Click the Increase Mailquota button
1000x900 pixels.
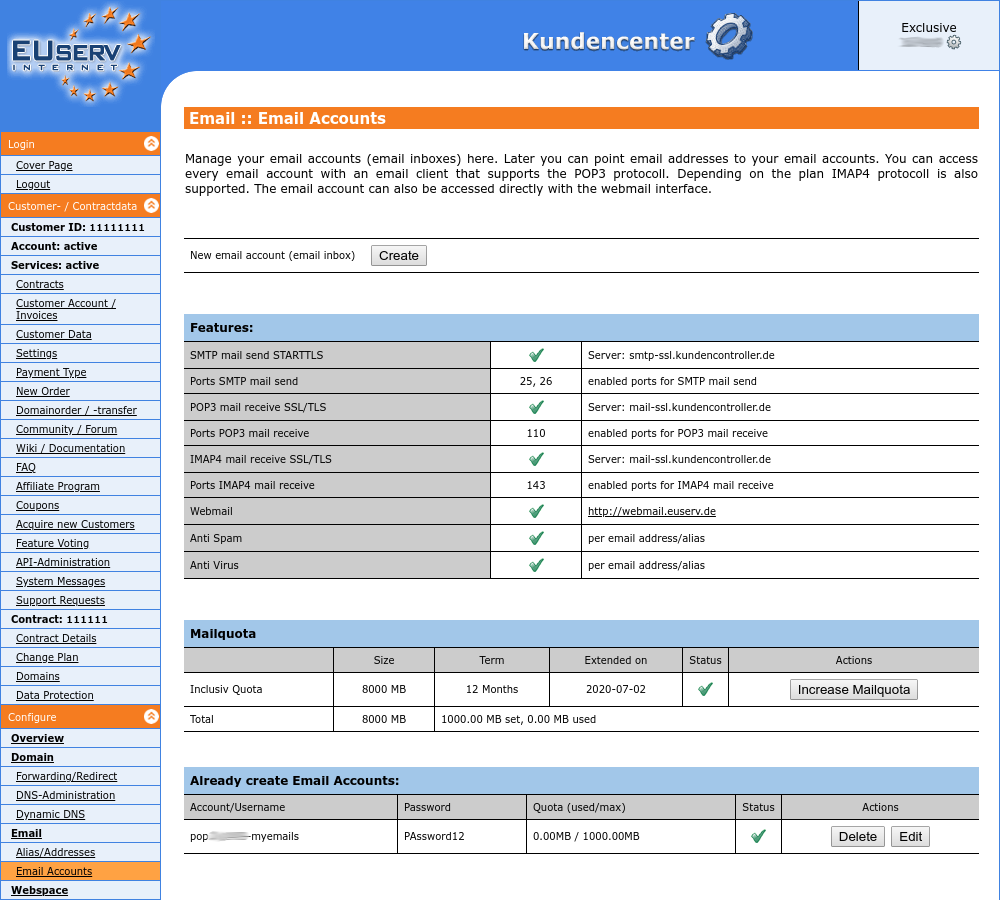tap(853, 690)
